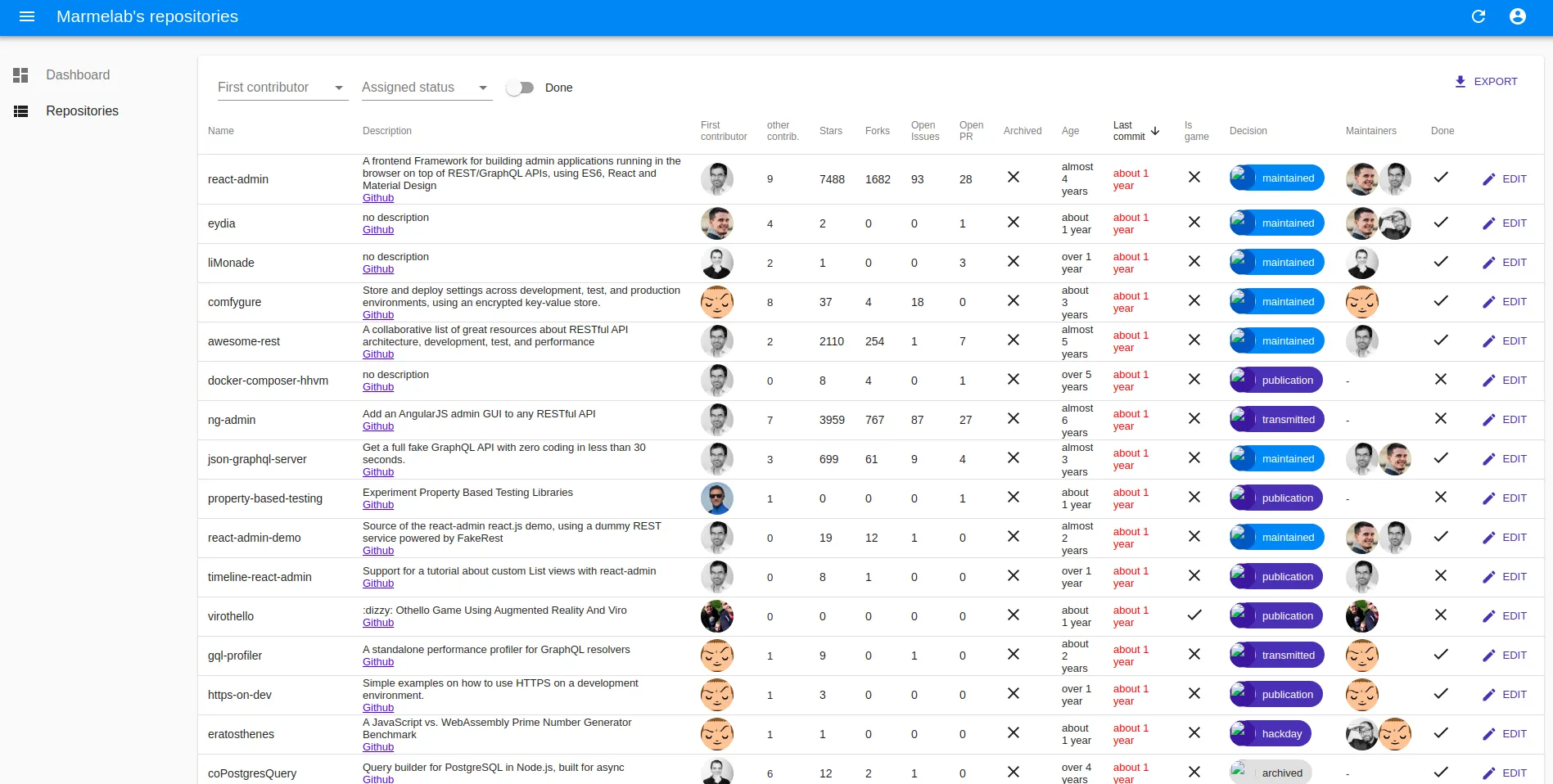Click the maintained decision chip for liMonade

(1275, 262)
